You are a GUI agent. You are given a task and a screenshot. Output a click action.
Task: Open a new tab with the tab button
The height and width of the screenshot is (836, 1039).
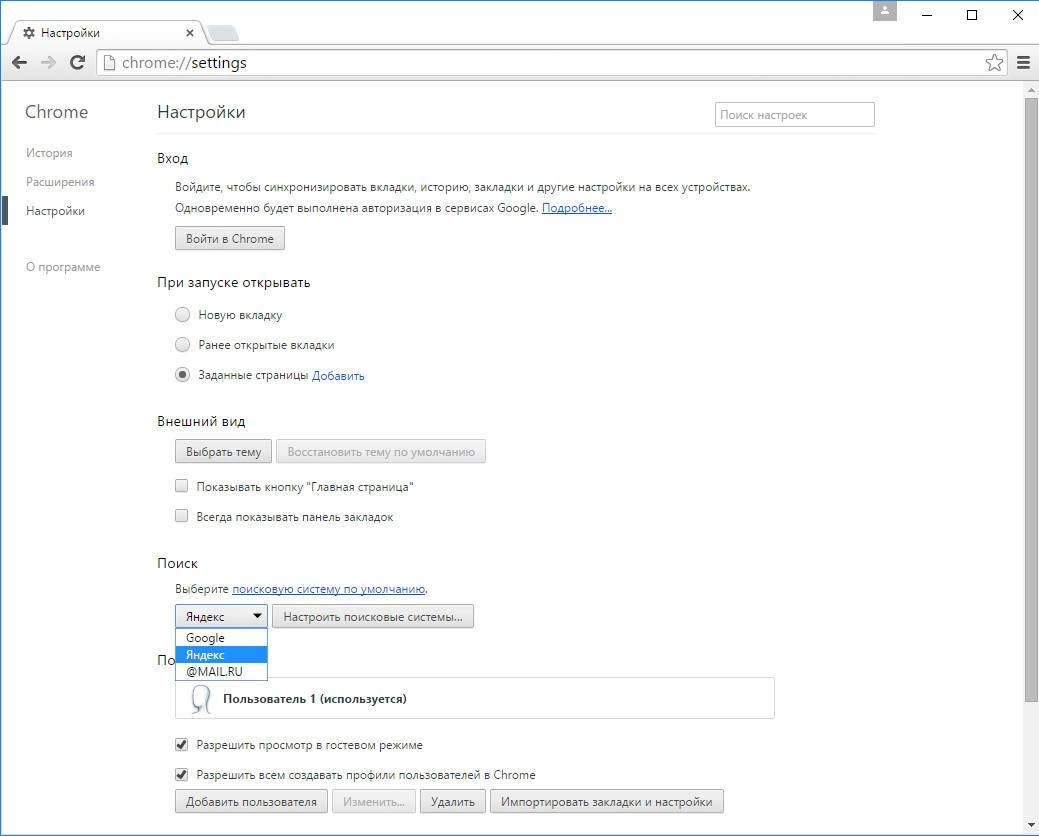223,32
